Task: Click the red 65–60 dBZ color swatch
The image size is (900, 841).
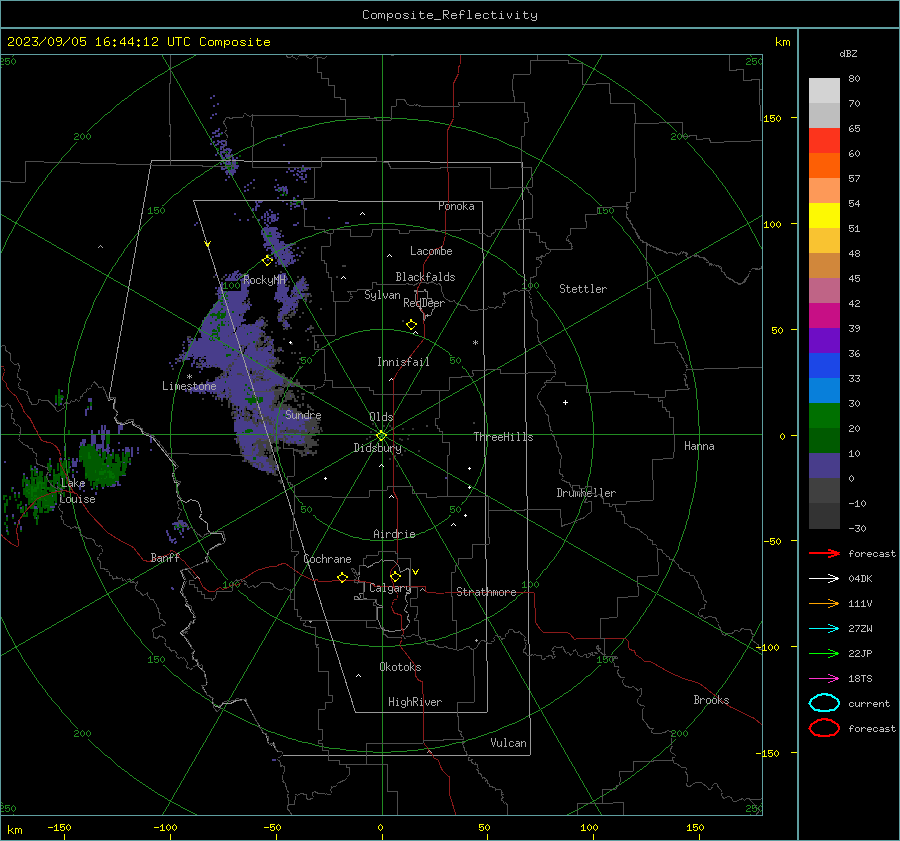Action: pos(824,141)
